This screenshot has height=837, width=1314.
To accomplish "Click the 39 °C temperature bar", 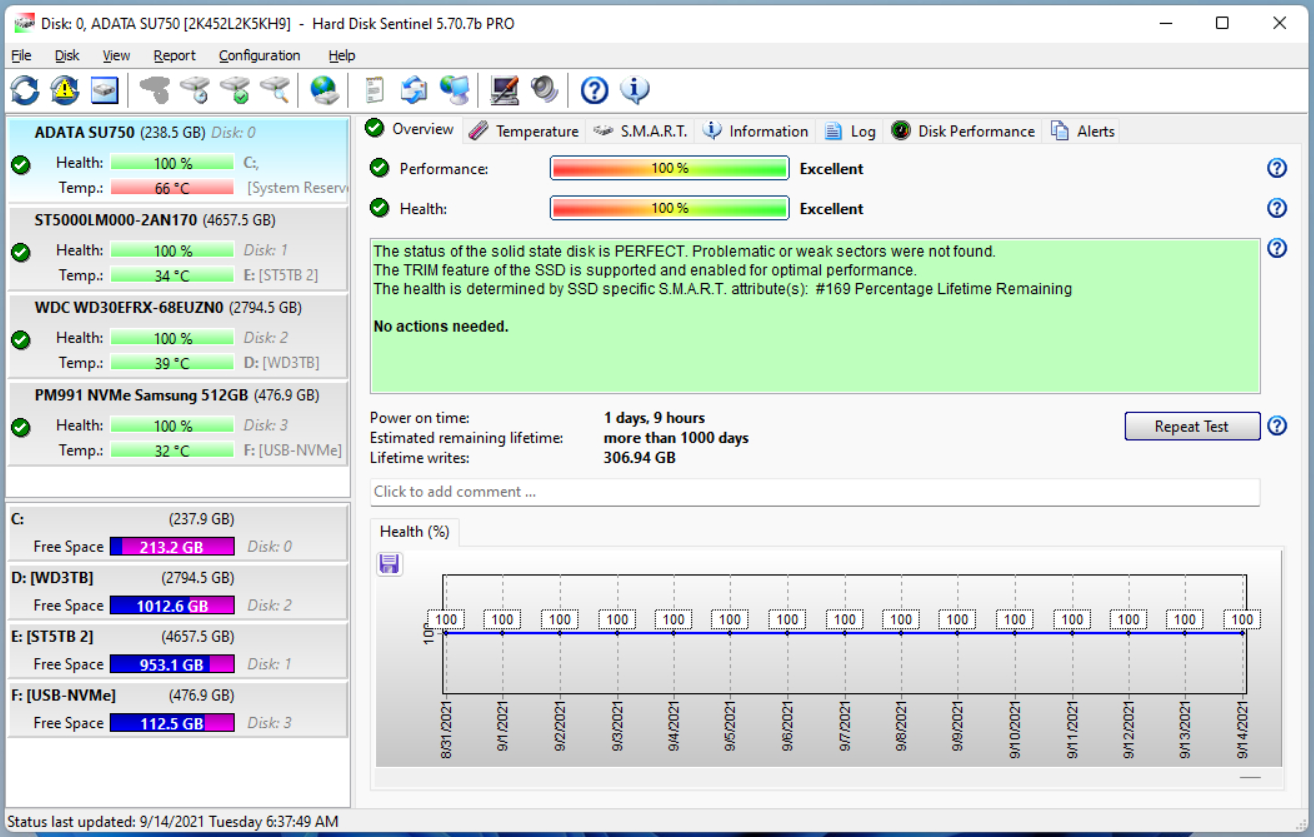I will point(172,363).
